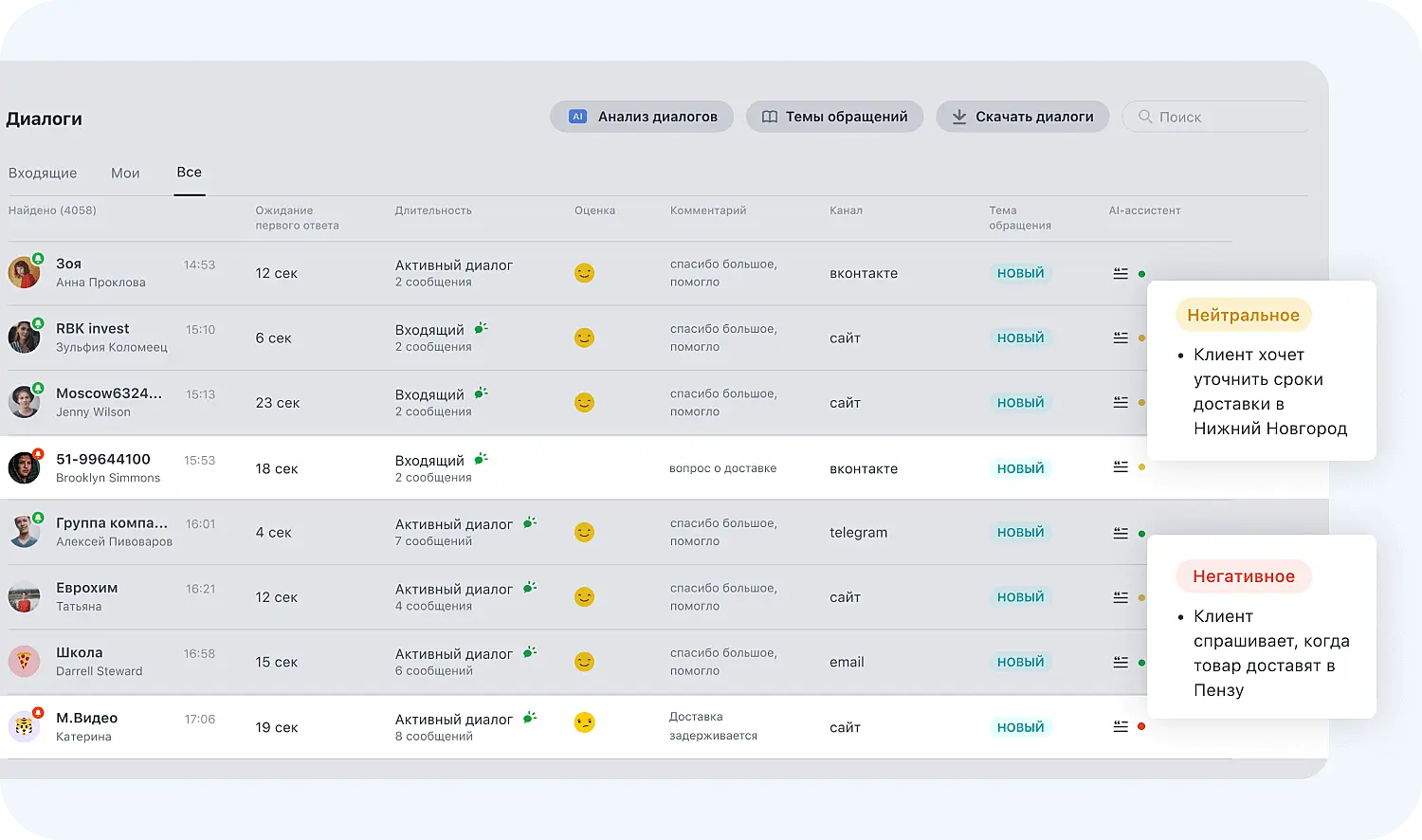This screenshot has height=840, width=1422.
Task: Switch to the Мои tab
Action: (x=125, y=173)
